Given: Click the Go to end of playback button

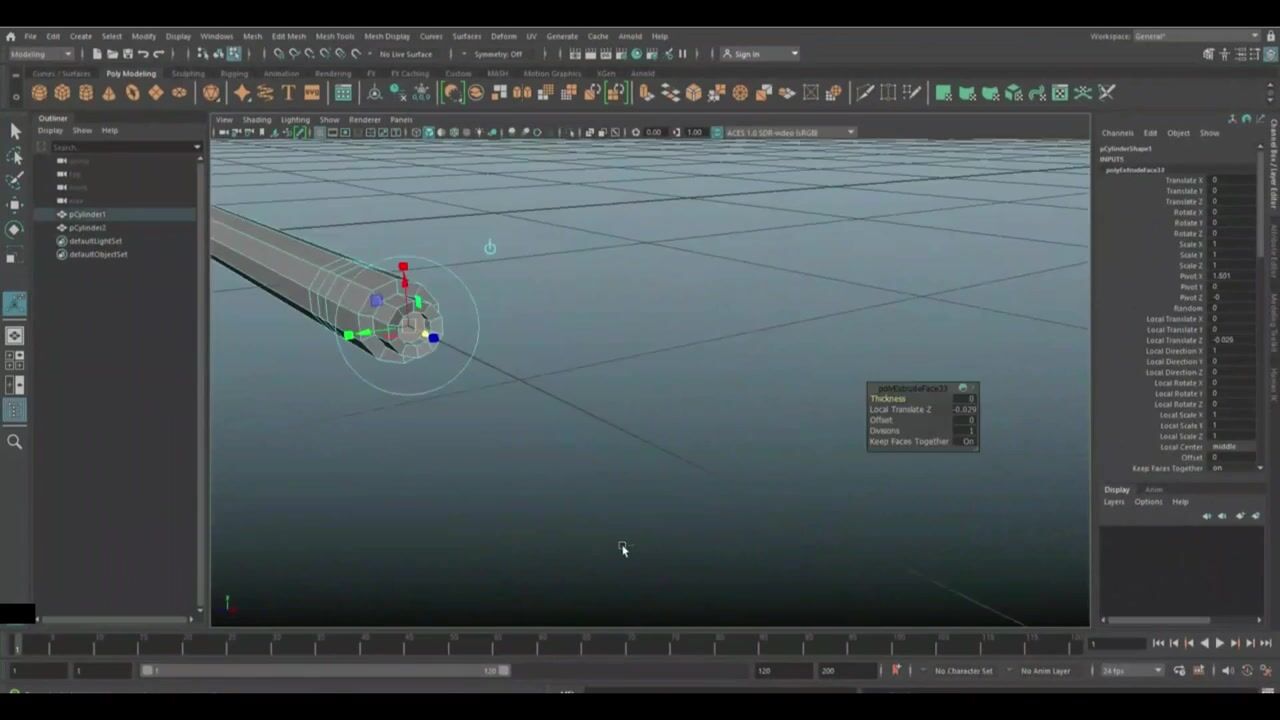Looking at the screenshot, I should click(x=1265, y=643).
